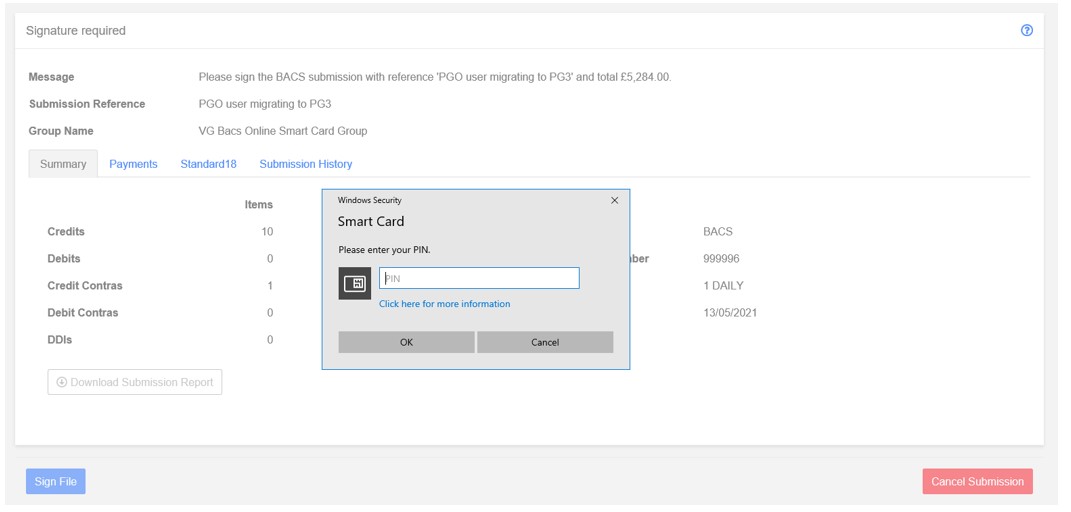Confirm the PIN with OK

(406, 342)
